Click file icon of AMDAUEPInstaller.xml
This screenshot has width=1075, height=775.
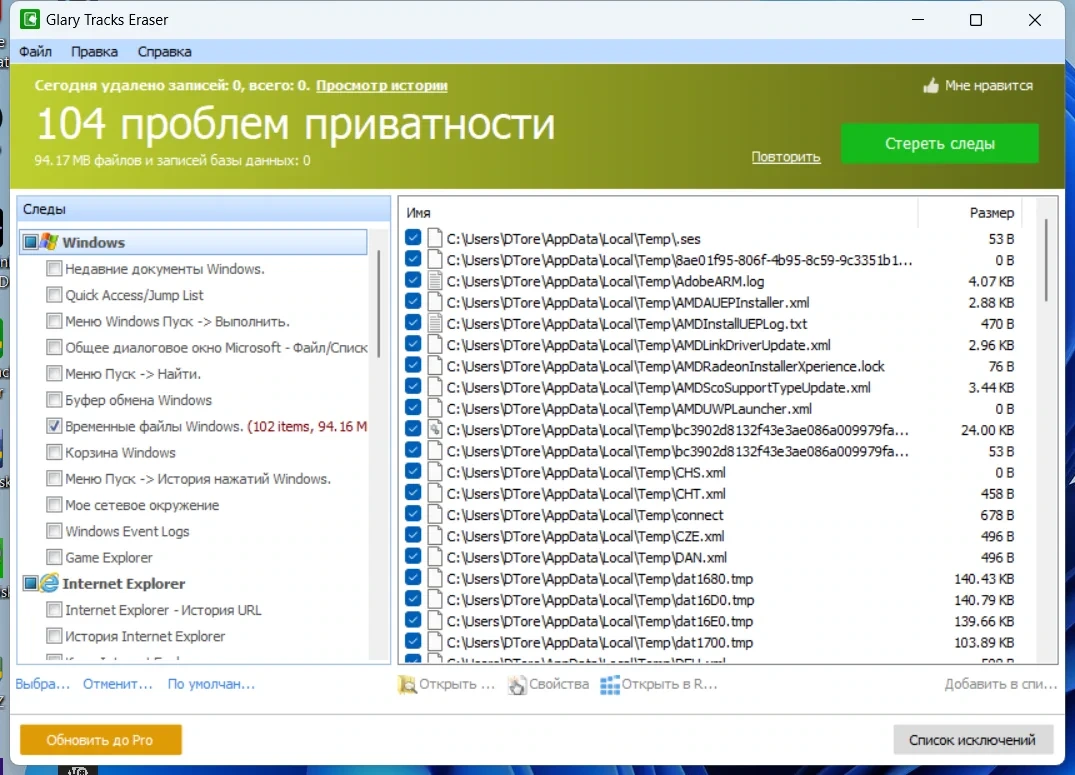click(434, 302)
